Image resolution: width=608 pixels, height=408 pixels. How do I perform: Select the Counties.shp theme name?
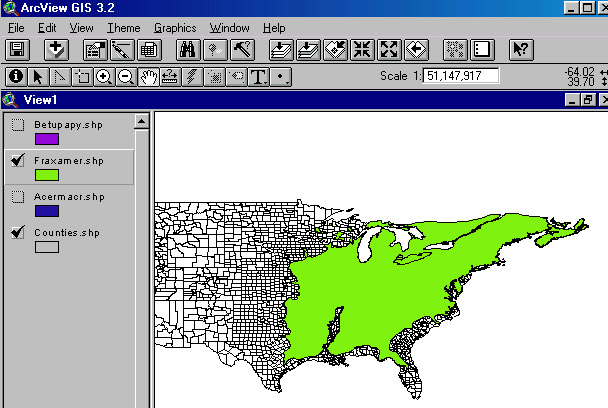click(67, 233)
